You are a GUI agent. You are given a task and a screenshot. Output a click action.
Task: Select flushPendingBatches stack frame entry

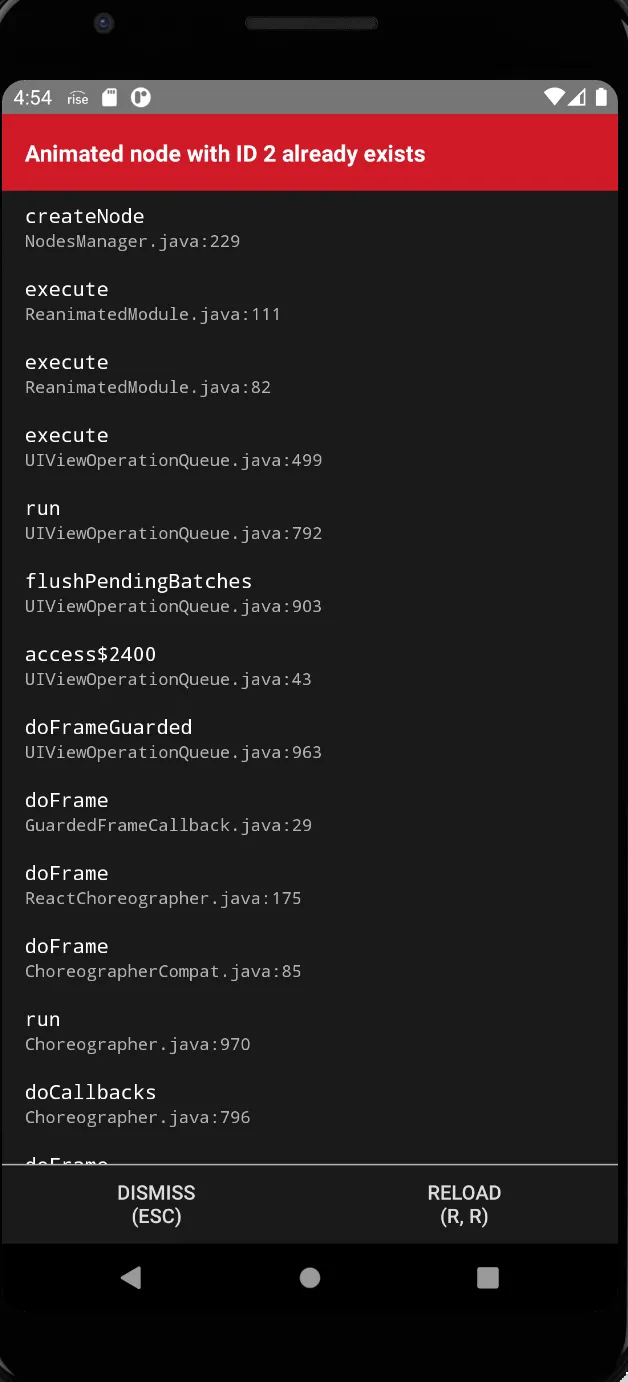[310, 592]
